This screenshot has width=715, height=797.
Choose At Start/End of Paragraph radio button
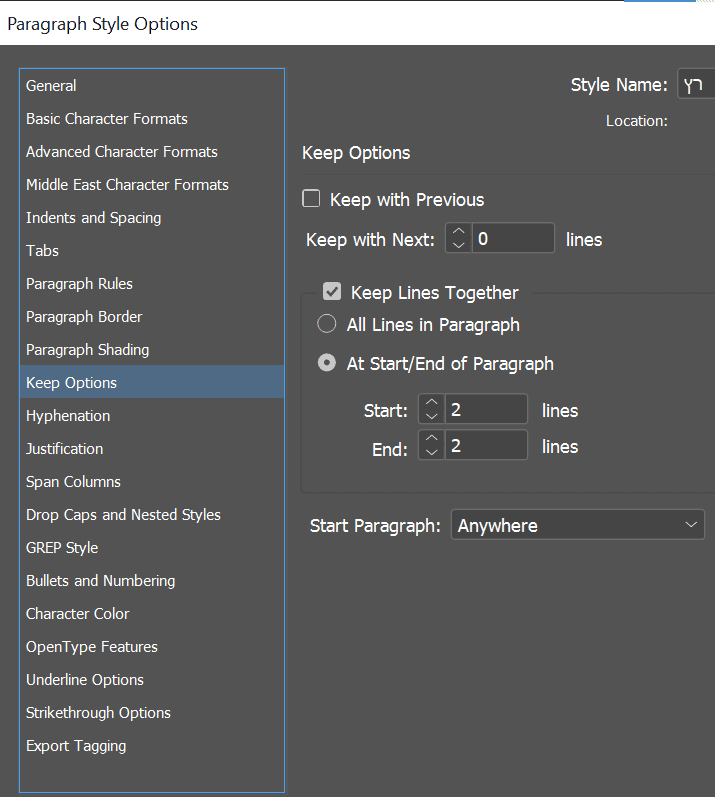coord(327,364)
